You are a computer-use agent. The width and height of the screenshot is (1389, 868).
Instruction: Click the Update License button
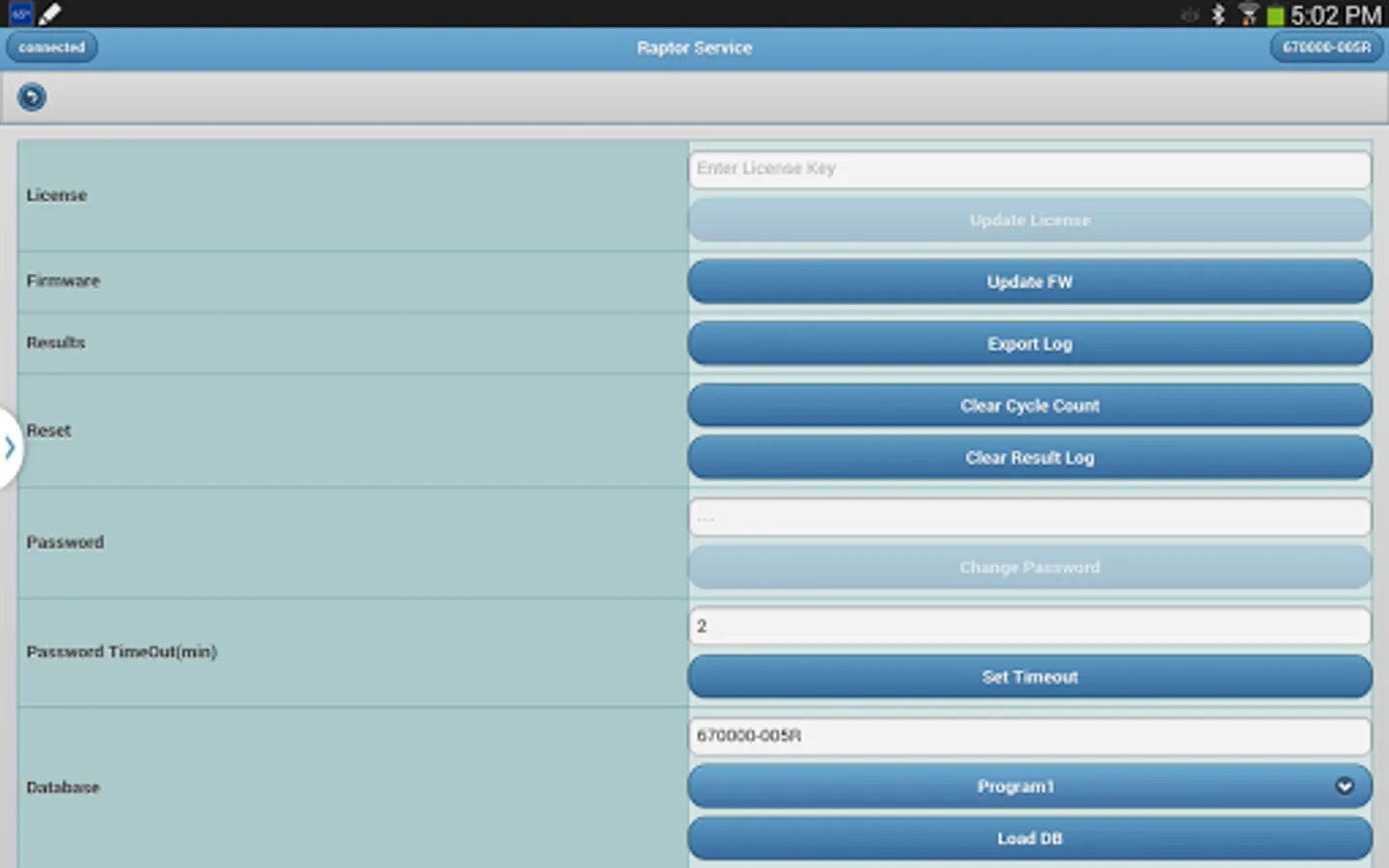1029,221
